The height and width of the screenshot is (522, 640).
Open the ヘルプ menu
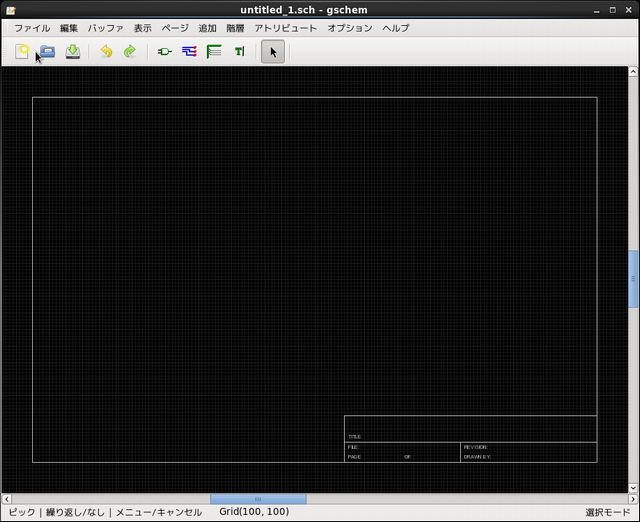click(396, 28)
